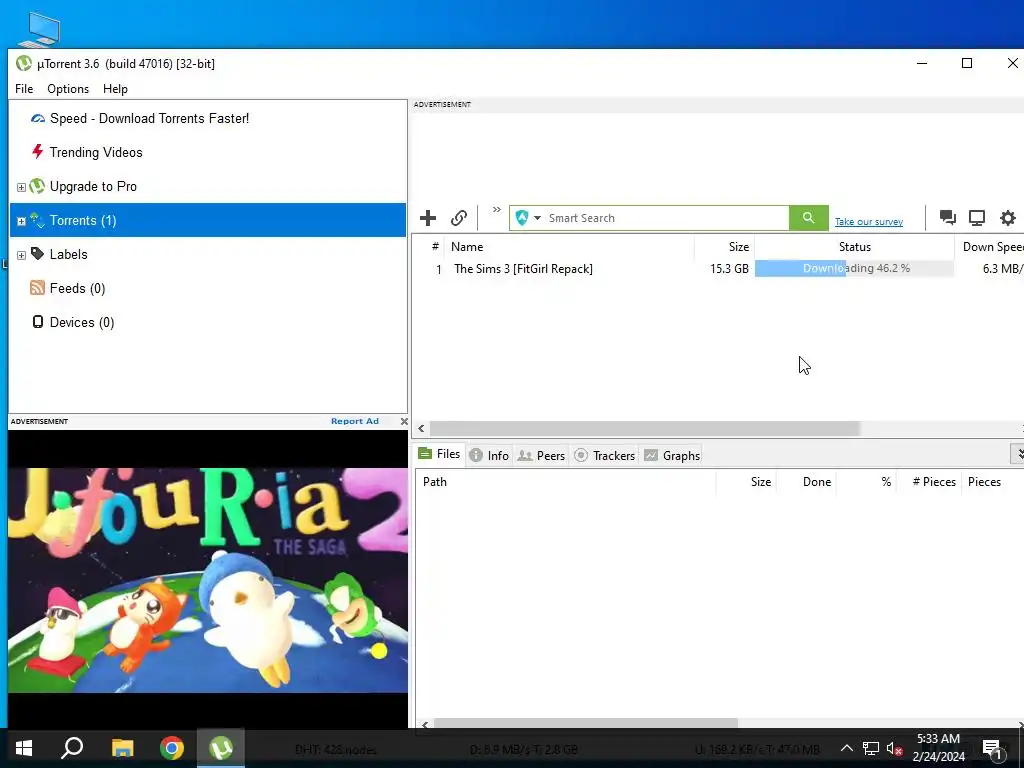Click the Add Torrent from URL link icon
This screenshot has width=1024, height=768.
459,218
